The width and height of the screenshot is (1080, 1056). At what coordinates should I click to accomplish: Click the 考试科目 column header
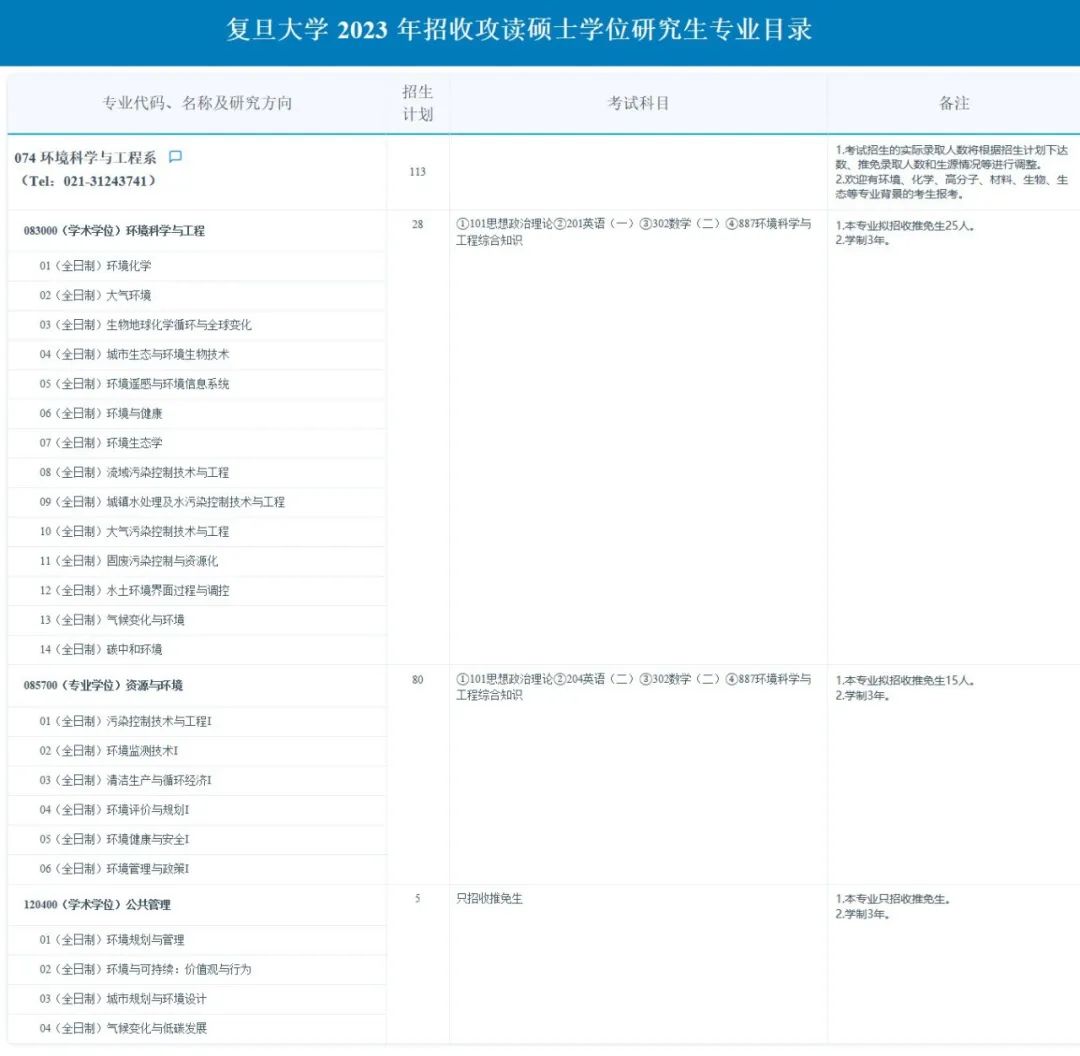click(638, 103)
